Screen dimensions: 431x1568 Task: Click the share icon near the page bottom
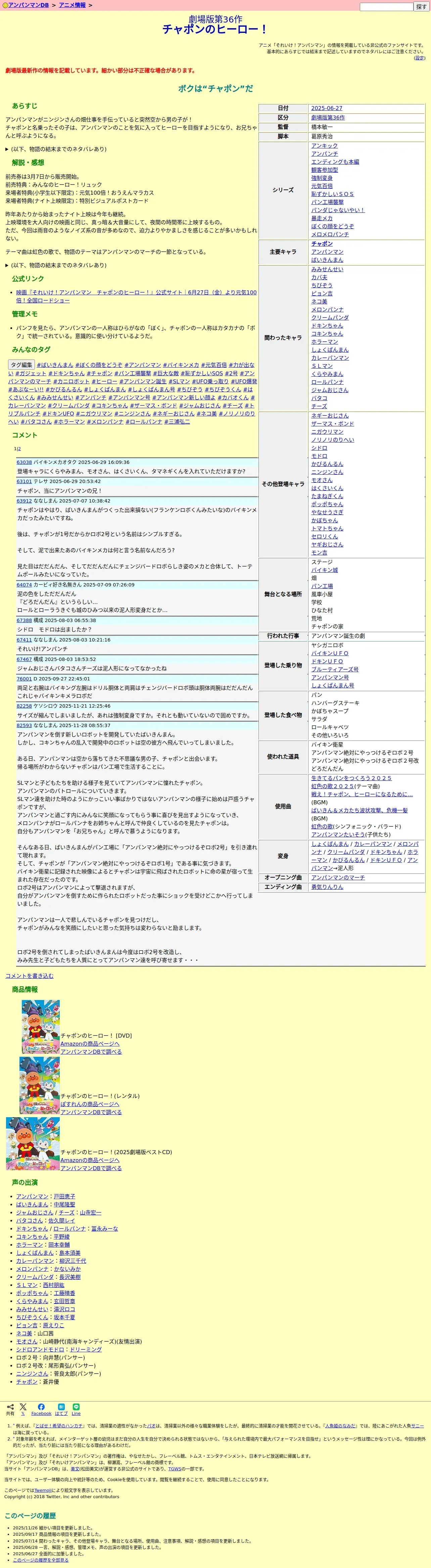tap(10, 1407)
